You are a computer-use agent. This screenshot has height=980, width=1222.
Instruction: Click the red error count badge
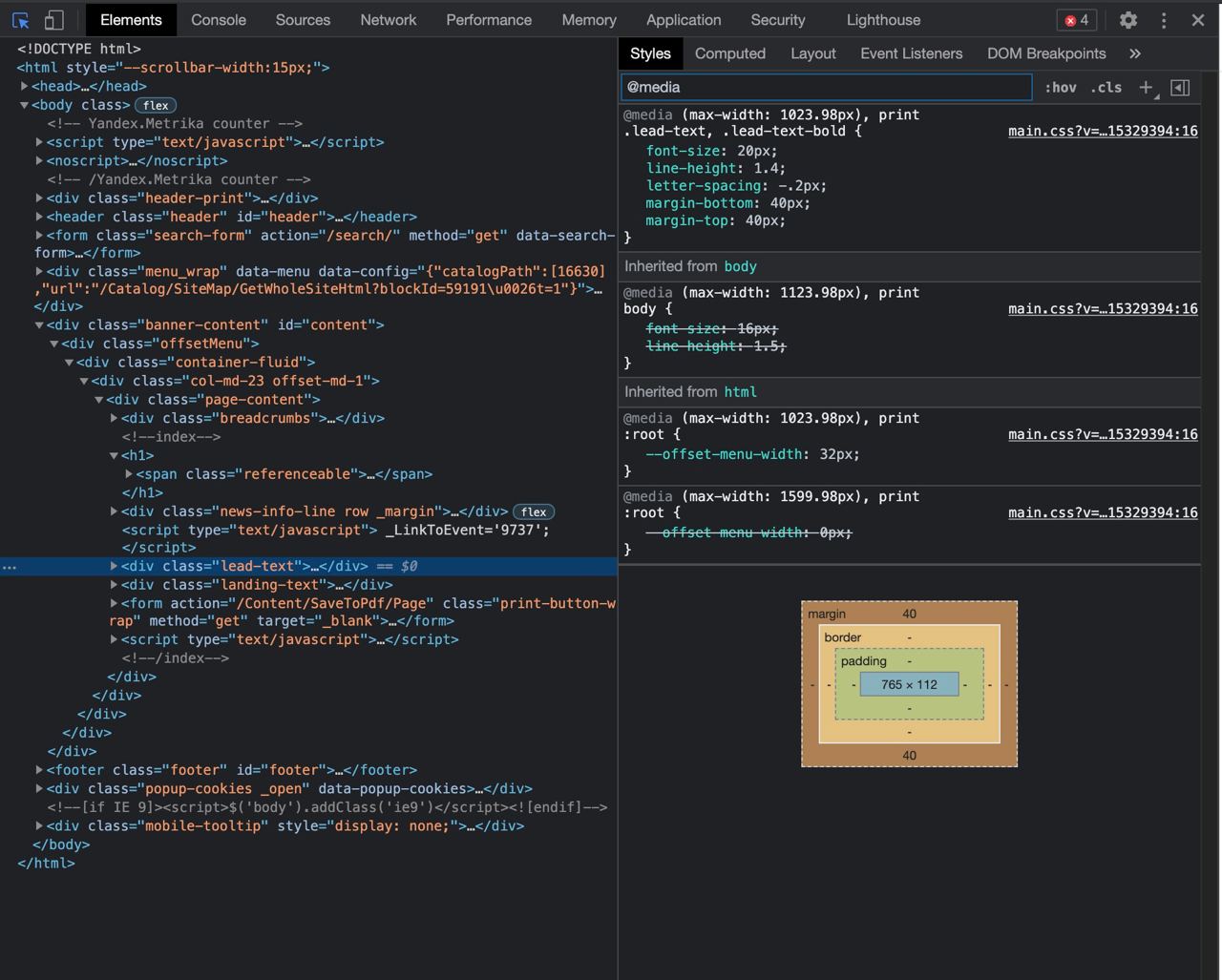point(1077,20)
